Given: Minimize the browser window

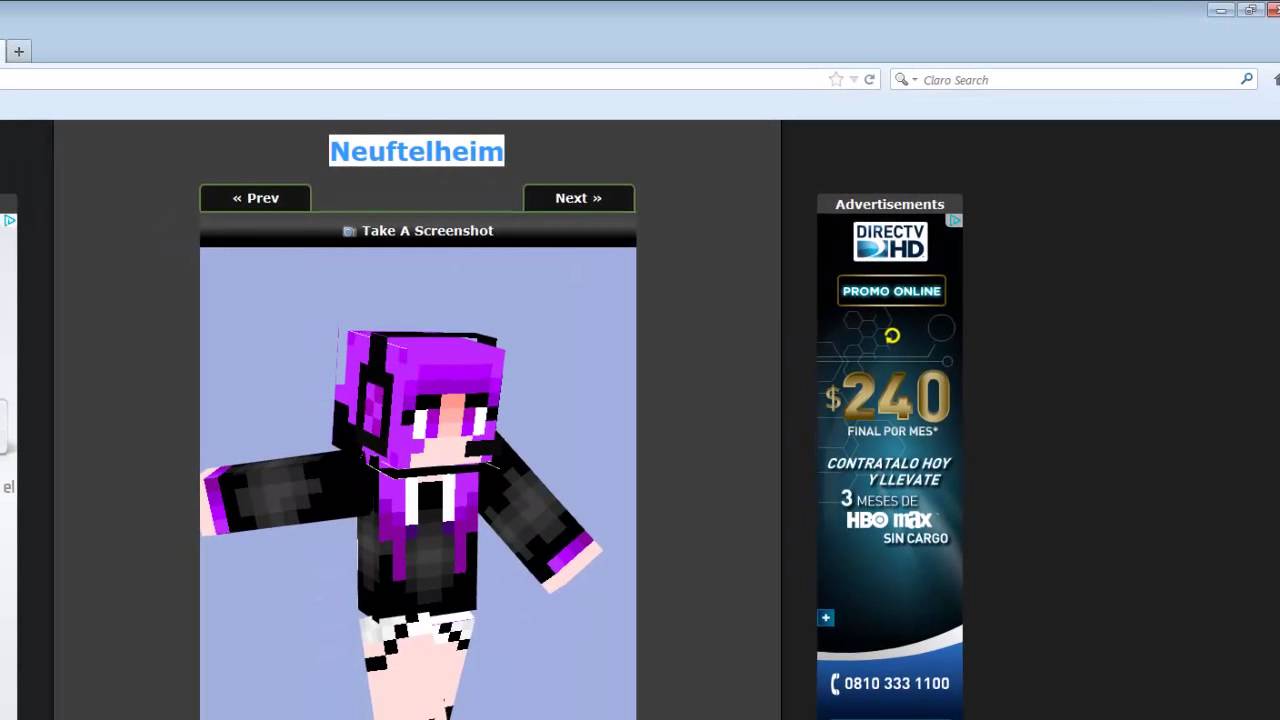Looking at the screenshot, I should click(1221, 10).
